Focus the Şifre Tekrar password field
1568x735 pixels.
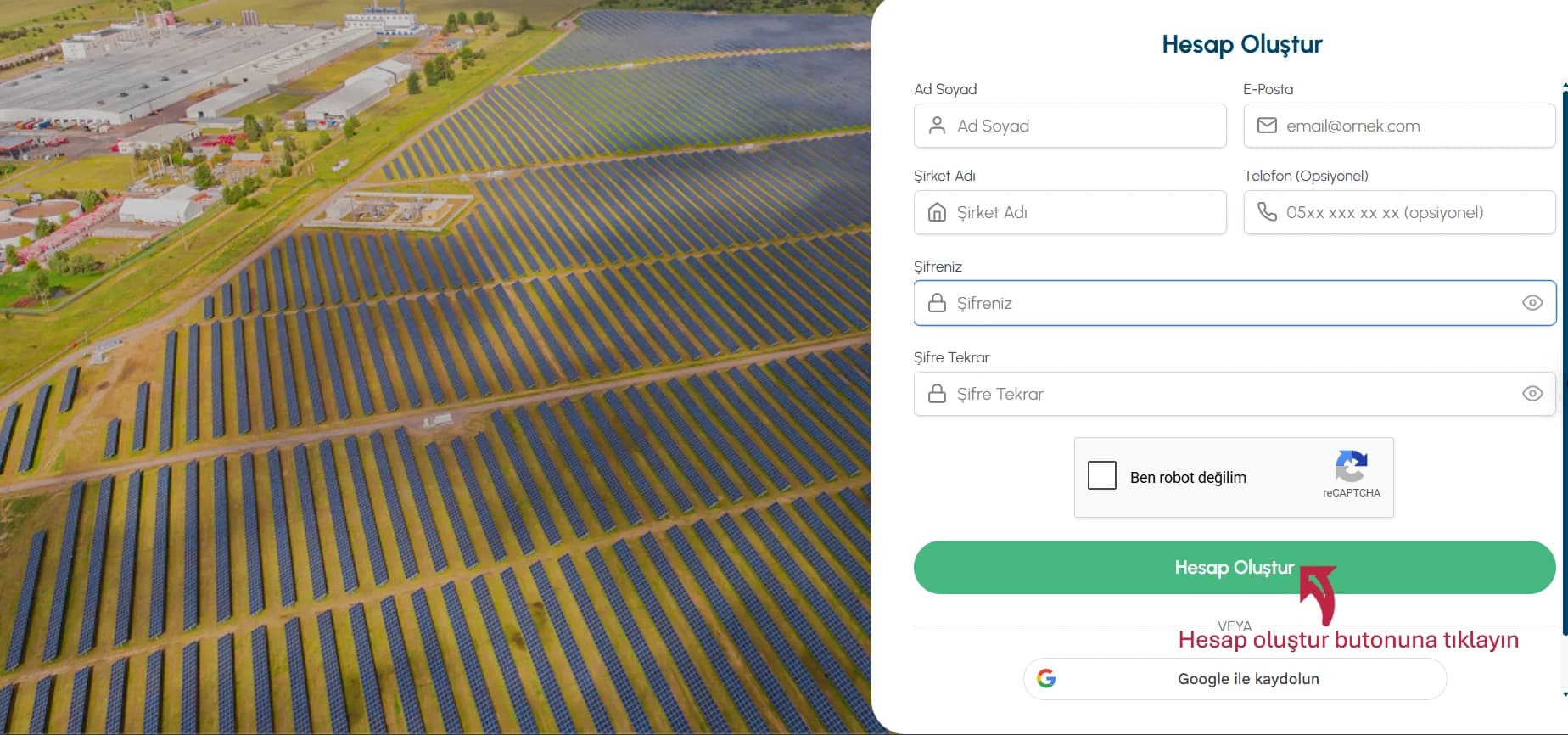[1235, 394]
